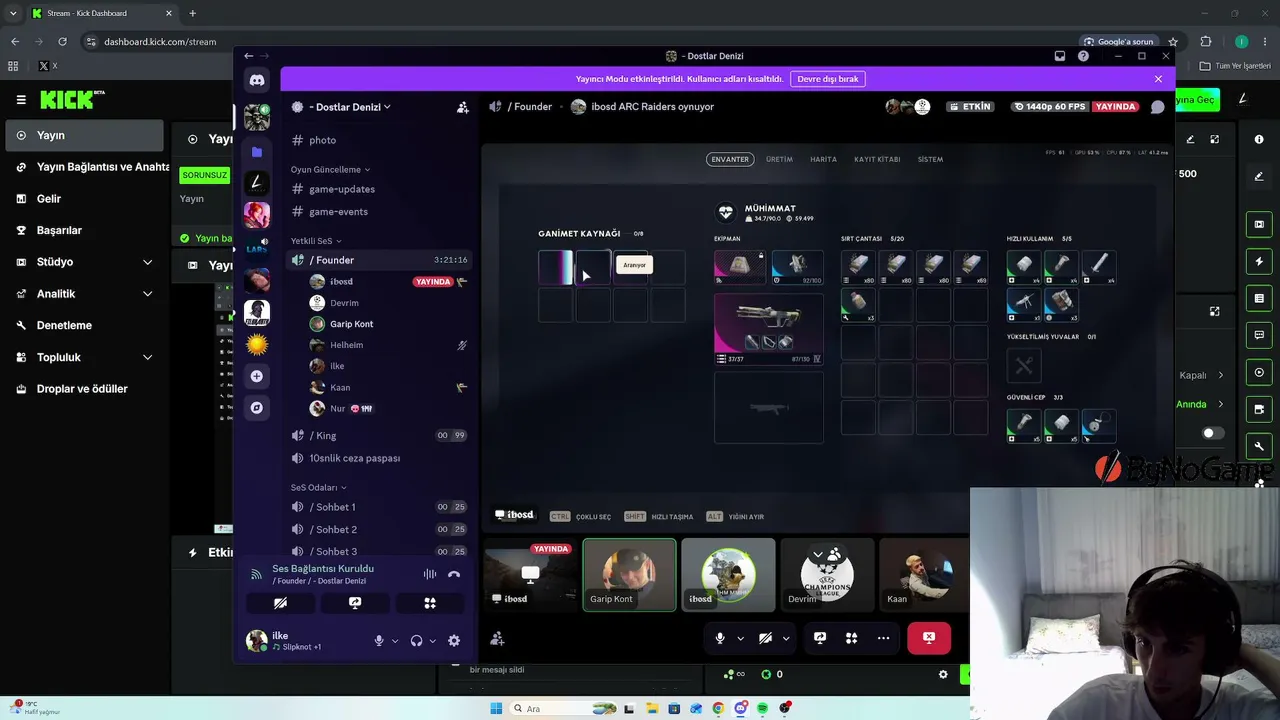Open Kick settings gear near bottom

coord(943,675)
